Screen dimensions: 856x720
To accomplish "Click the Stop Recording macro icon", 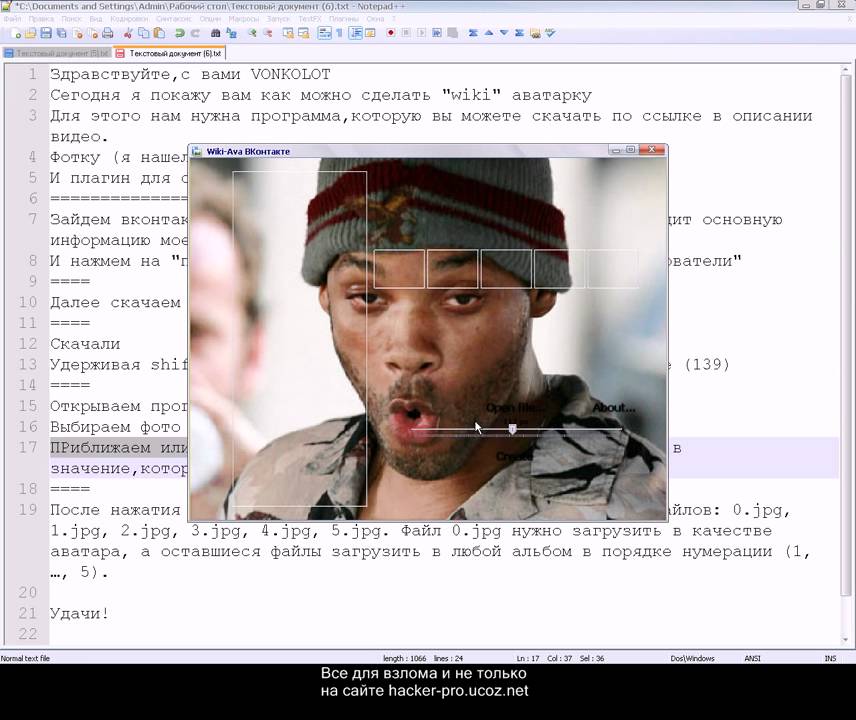I will point(406,33).
